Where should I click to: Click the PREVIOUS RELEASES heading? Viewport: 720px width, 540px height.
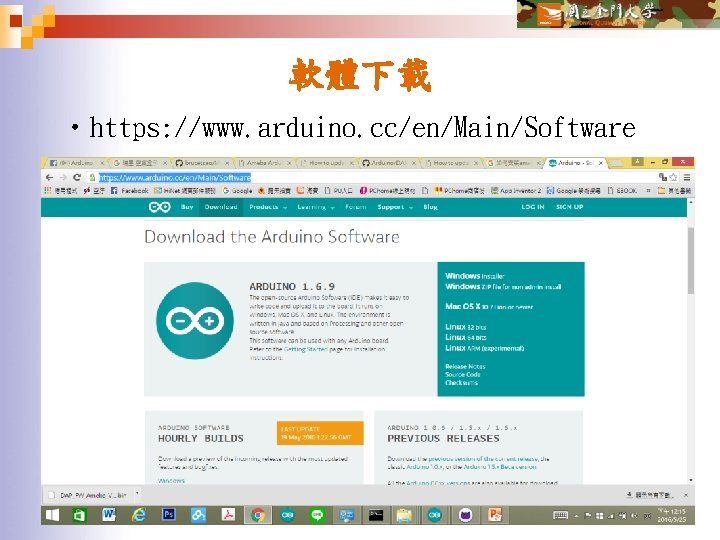(443, 439)
